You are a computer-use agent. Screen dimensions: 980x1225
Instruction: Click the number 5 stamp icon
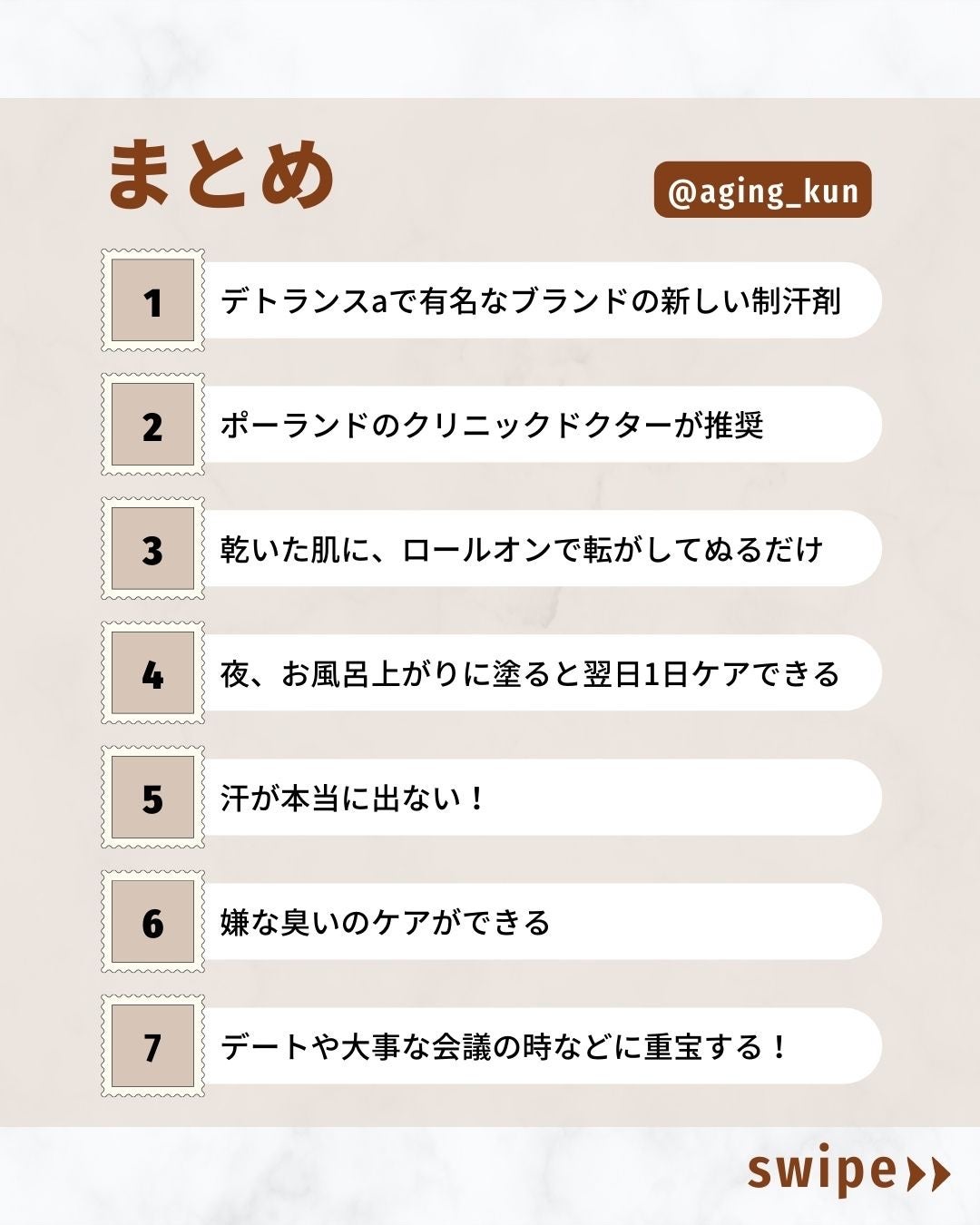pyautogui.click(x=152, y=799)
